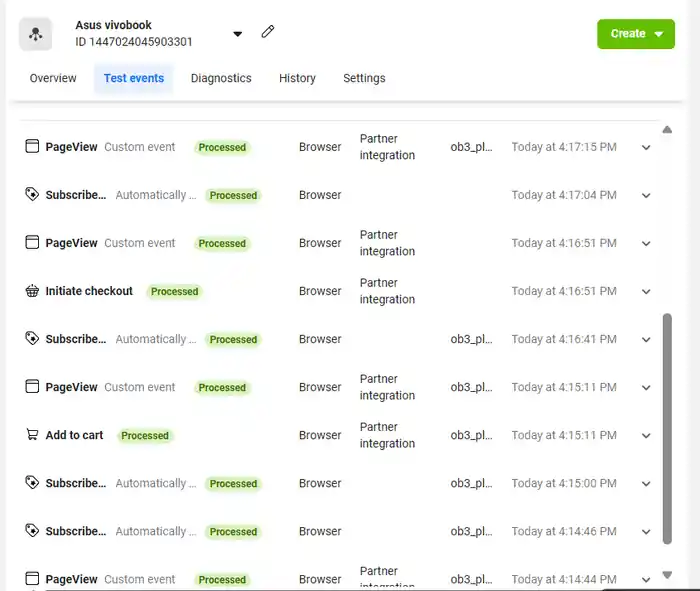Click the page icon of PageView 4:17:15 PM
This screenshot has height=591, width=700.
click(x=32, y=146)
